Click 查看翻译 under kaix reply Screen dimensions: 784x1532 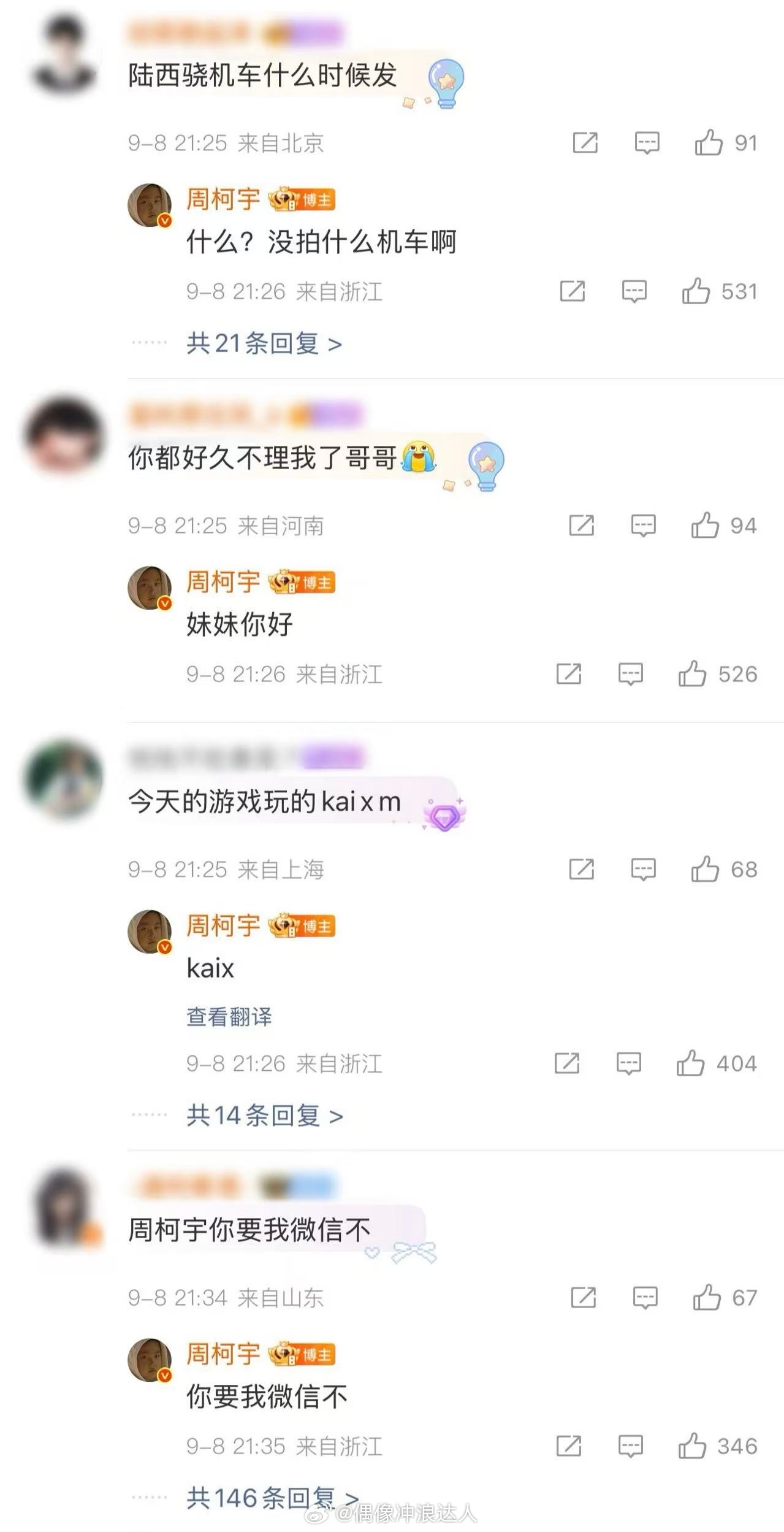tap(229, 1016)
